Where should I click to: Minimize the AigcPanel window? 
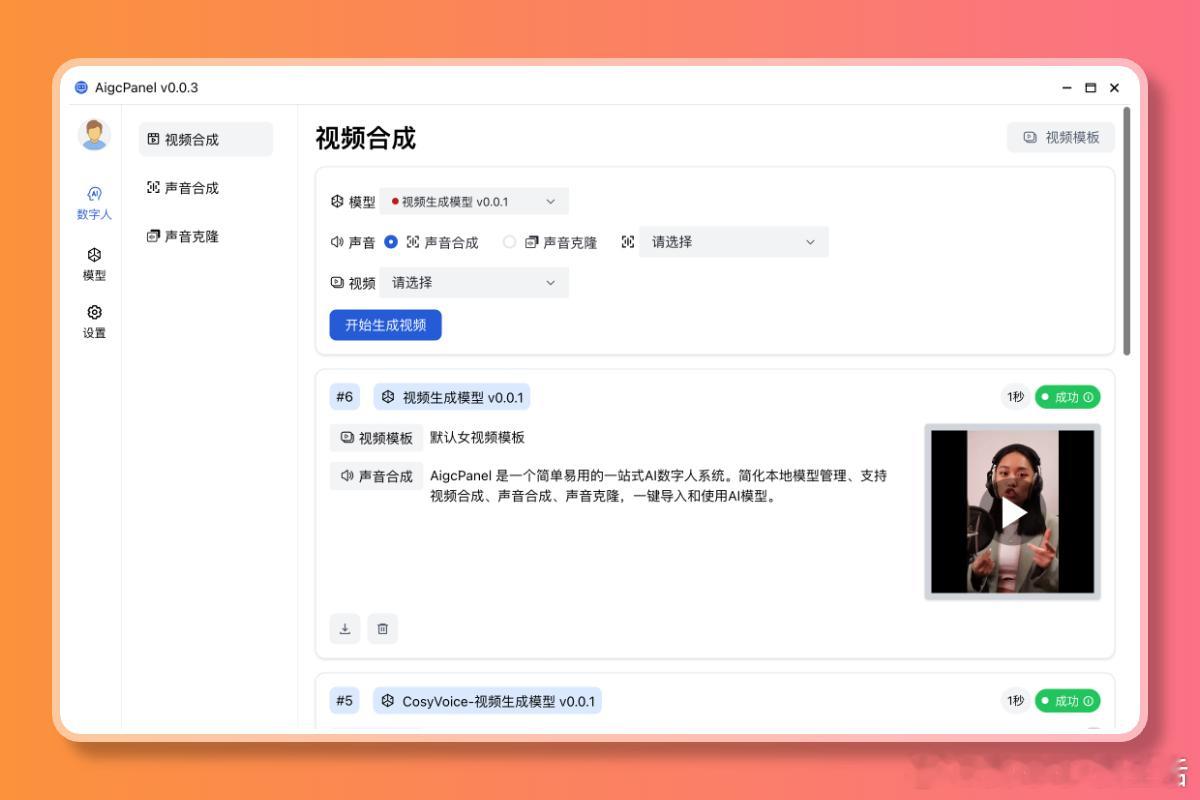pyautogui.click(x=1067, y=88)
